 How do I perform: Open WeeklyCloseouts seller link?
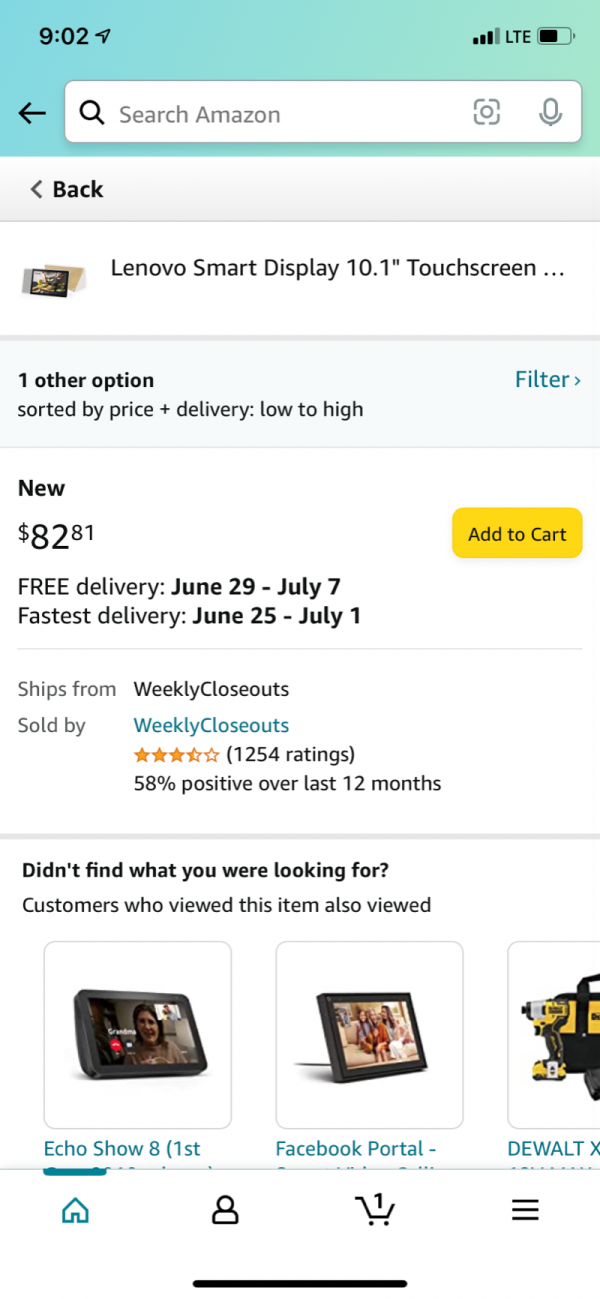coord(211,725)
